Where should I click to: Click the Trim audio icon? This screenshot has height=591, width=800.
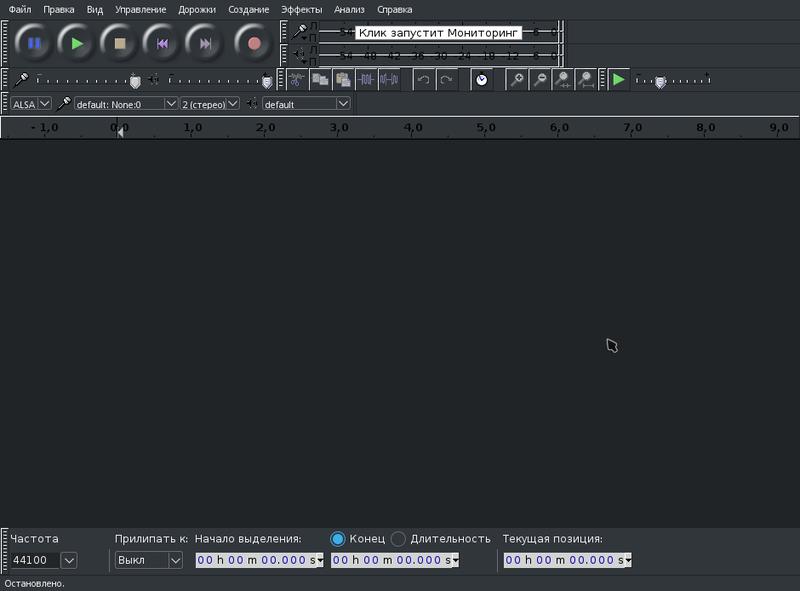pyautogui.click(x=366, y=80)
